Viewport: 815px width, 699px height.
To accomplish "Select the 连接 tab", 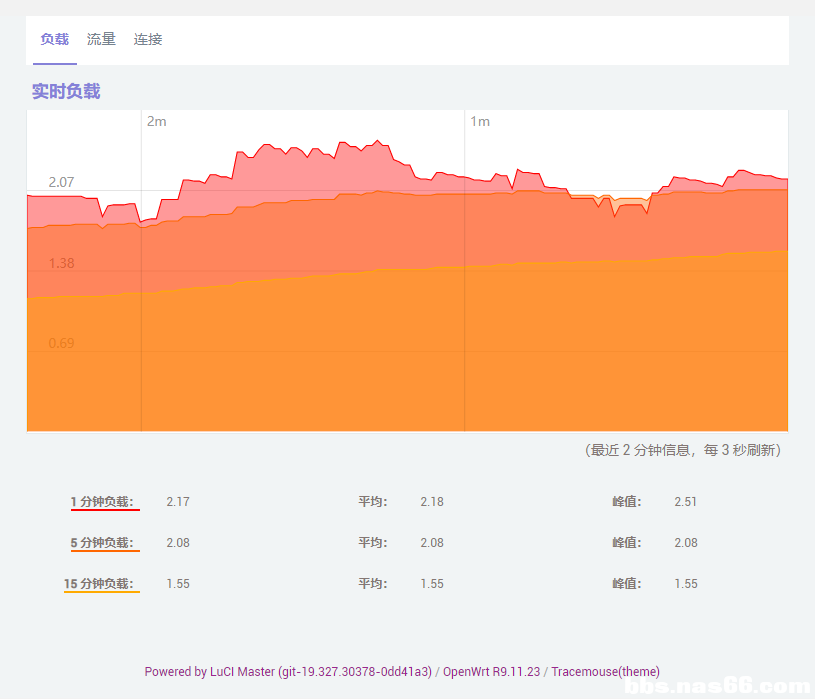I will (148, 40).
